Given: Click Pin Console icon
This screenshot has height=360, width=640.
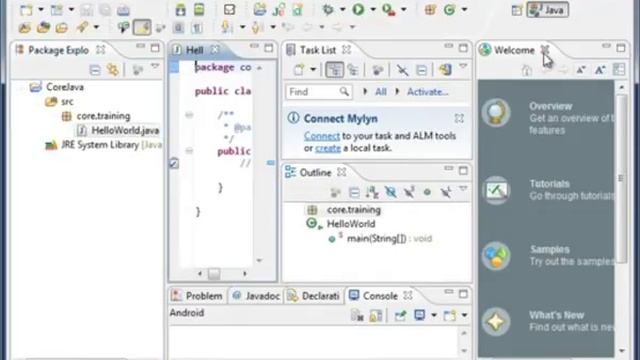Looking at the screenshot, I should 400,315.
